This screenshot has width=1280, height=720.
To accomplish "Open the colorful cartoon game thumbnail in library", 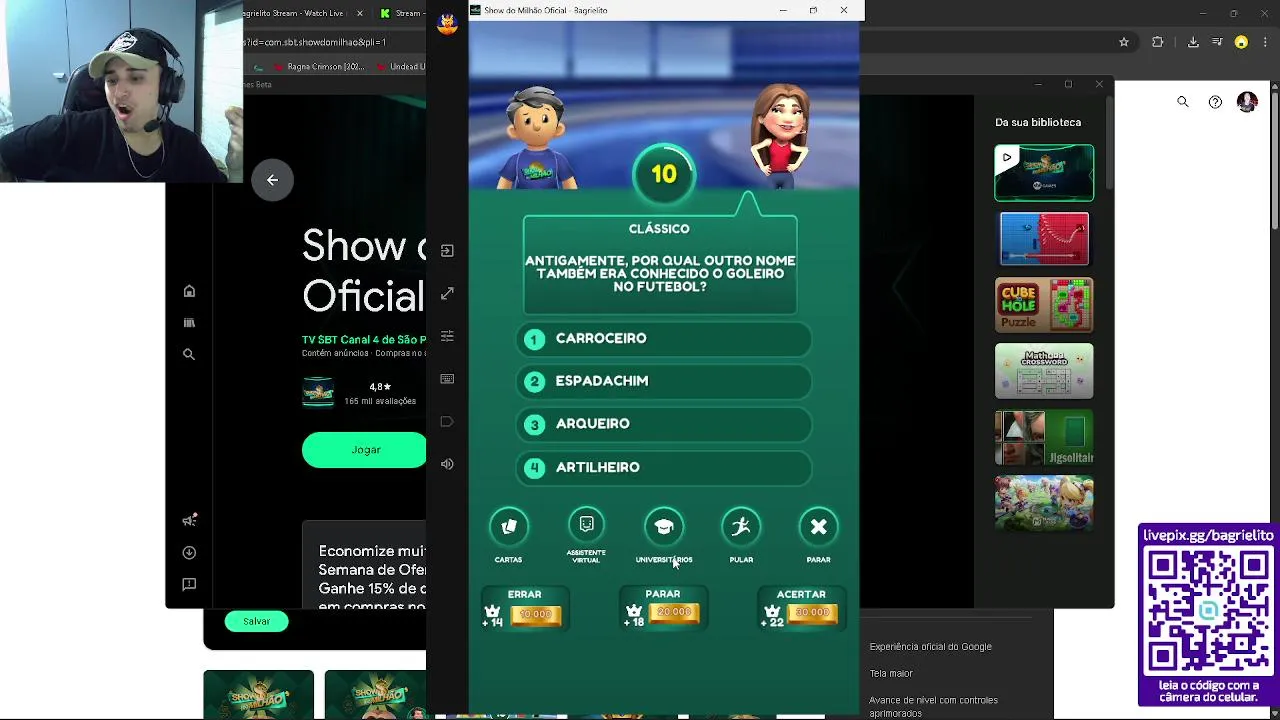I will [x=1044, y=503].
